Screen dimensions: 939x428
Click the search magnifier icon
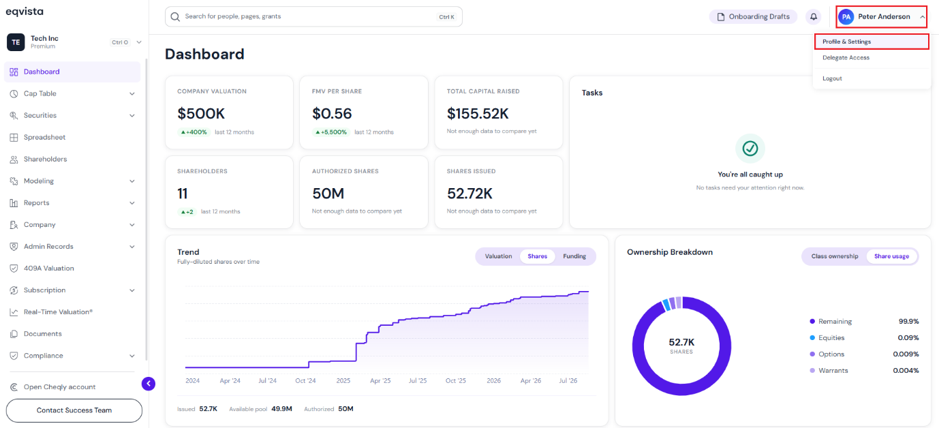tap(175, 17)
